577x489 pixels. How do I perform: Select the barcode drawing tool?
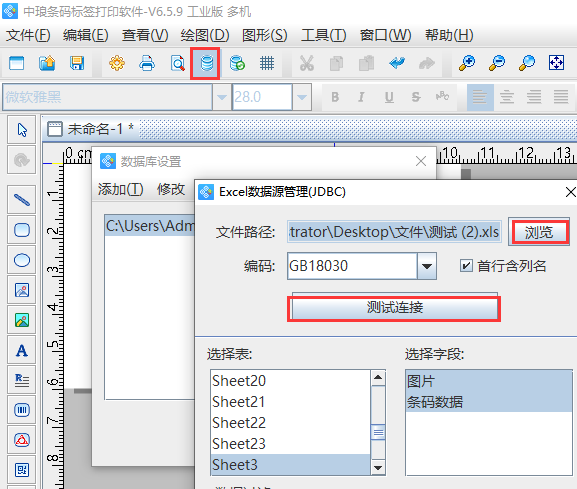[22, 410]
